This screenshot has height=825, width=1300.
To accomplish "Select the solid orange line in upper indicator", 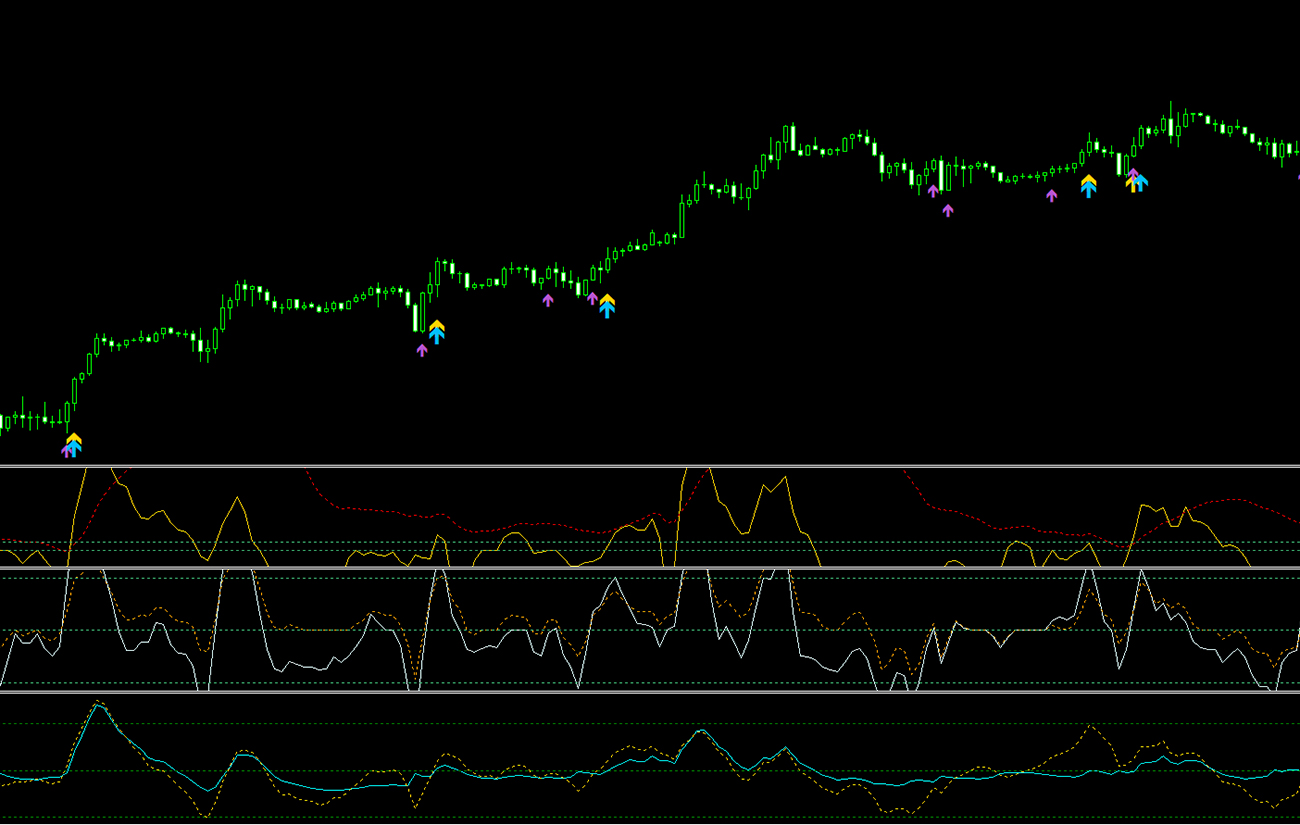I will pyautogui.click(x=650, y=517).
